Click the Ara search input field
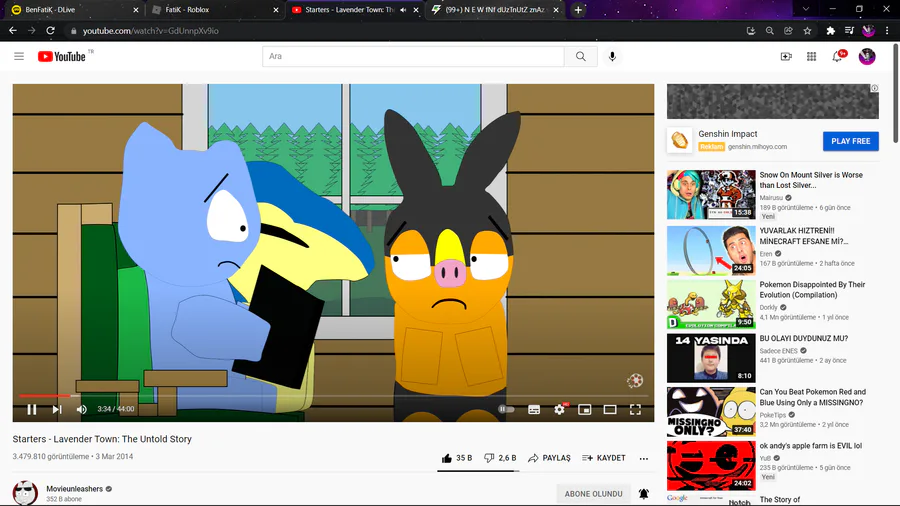The image size is (900, 506). (x=413, y=56)
